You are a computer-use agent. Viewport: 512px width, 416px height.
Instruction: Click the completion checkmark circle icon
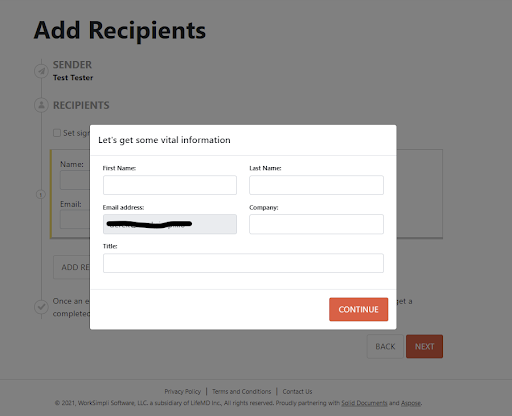41,306
